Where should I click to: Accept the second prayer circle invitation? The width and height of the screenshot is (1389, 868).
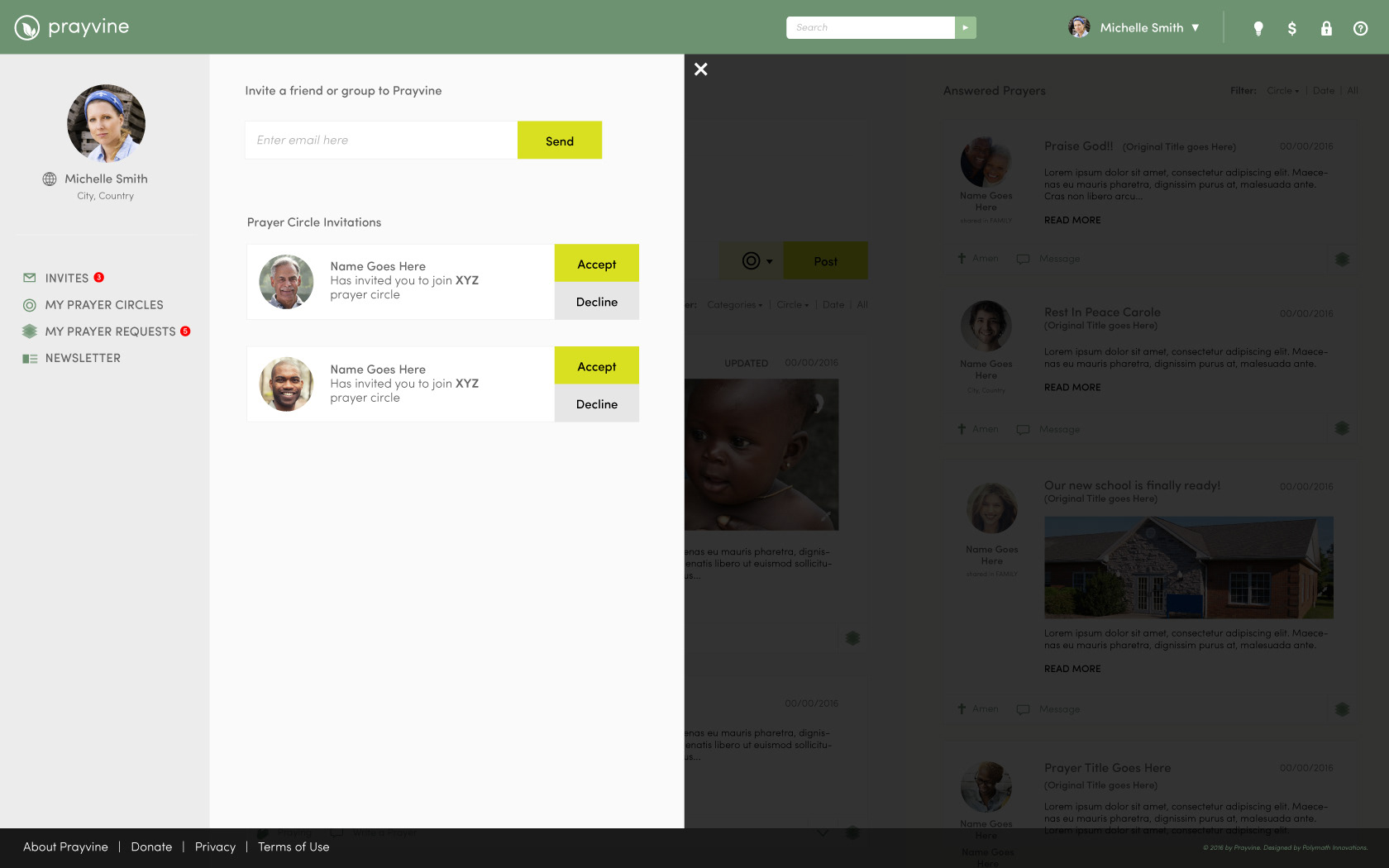tap(597, 366)
